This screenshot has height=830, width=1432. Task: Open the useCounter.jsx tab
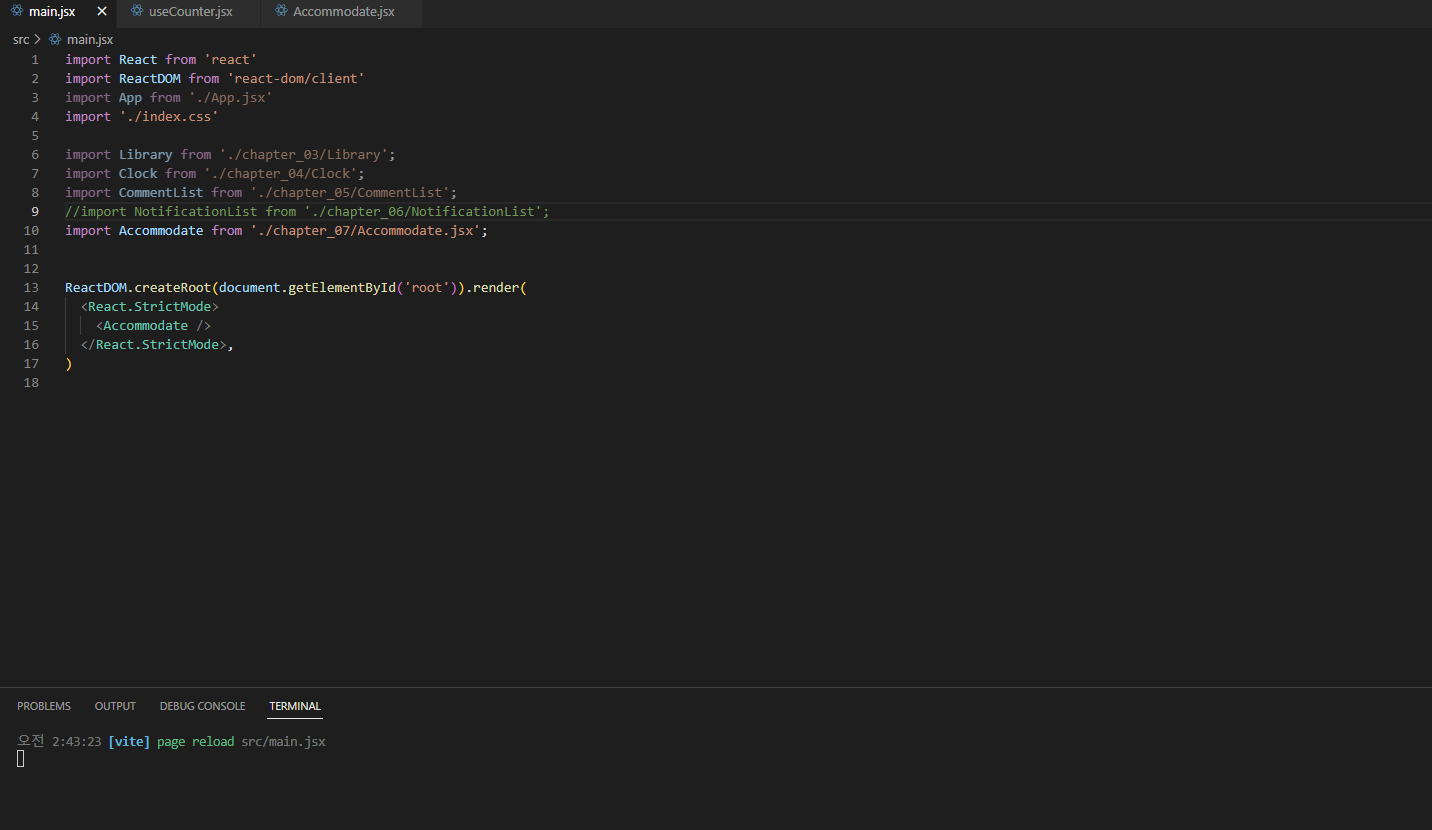coord(190,12)
